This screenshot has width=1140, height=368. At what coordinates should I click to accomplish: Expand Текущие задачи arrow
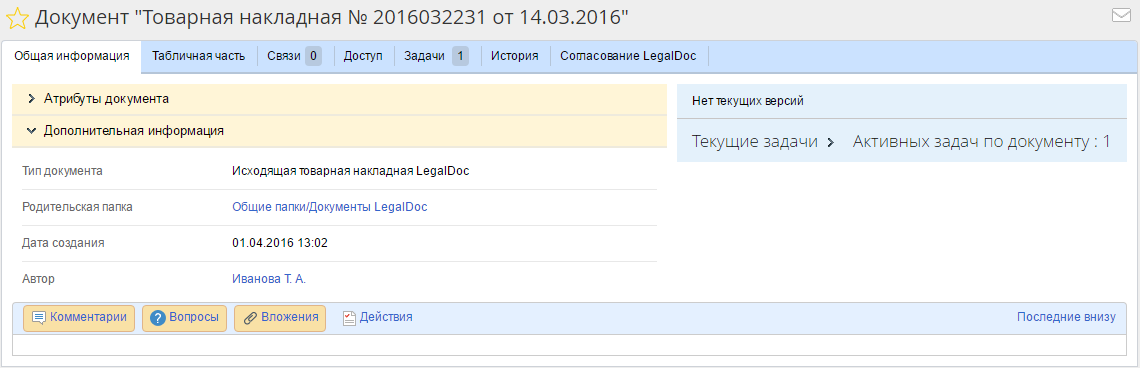830,143
